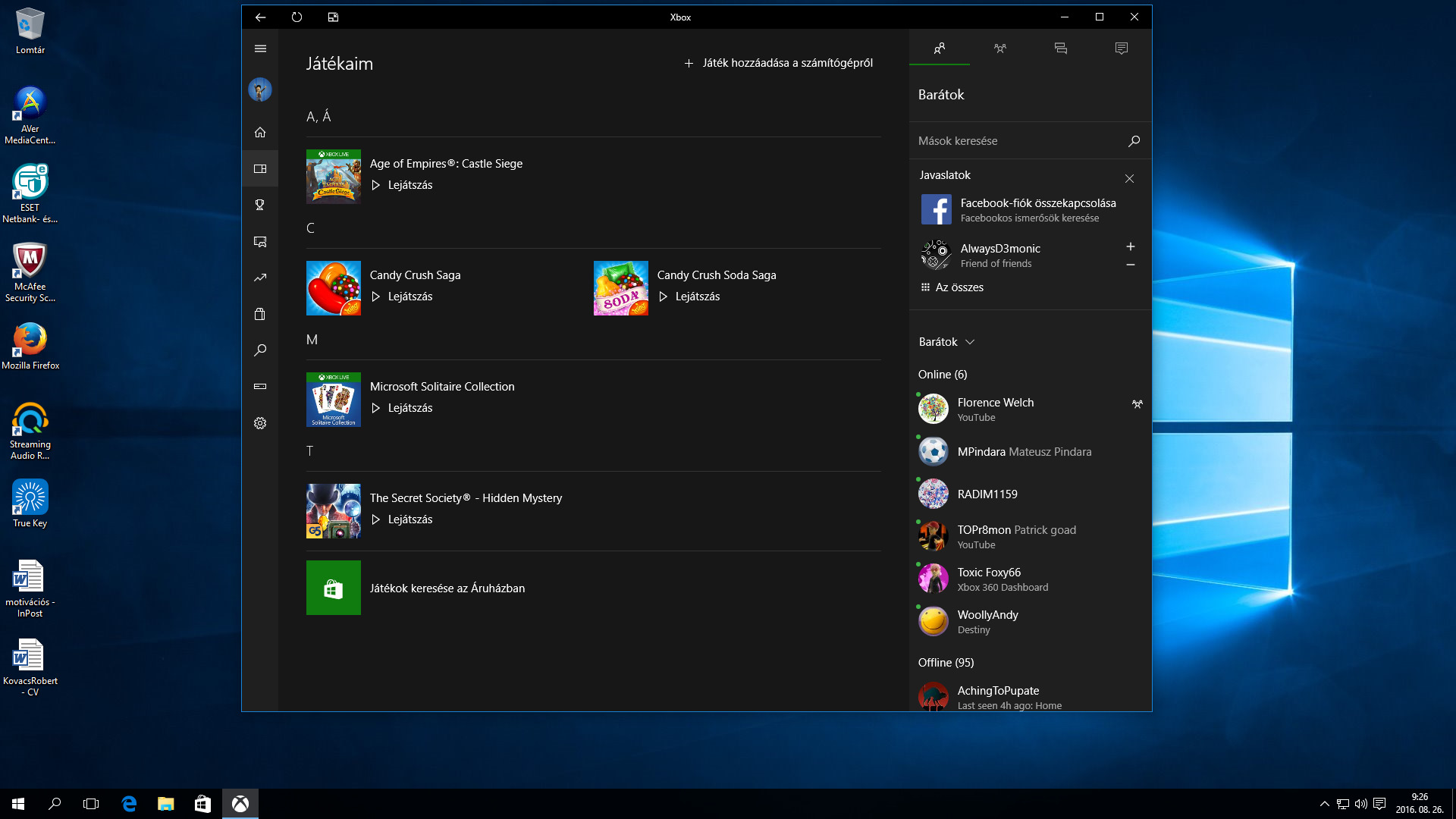
Task: Open Store bag icon in sidebar
Action: [x=260, y=314]
